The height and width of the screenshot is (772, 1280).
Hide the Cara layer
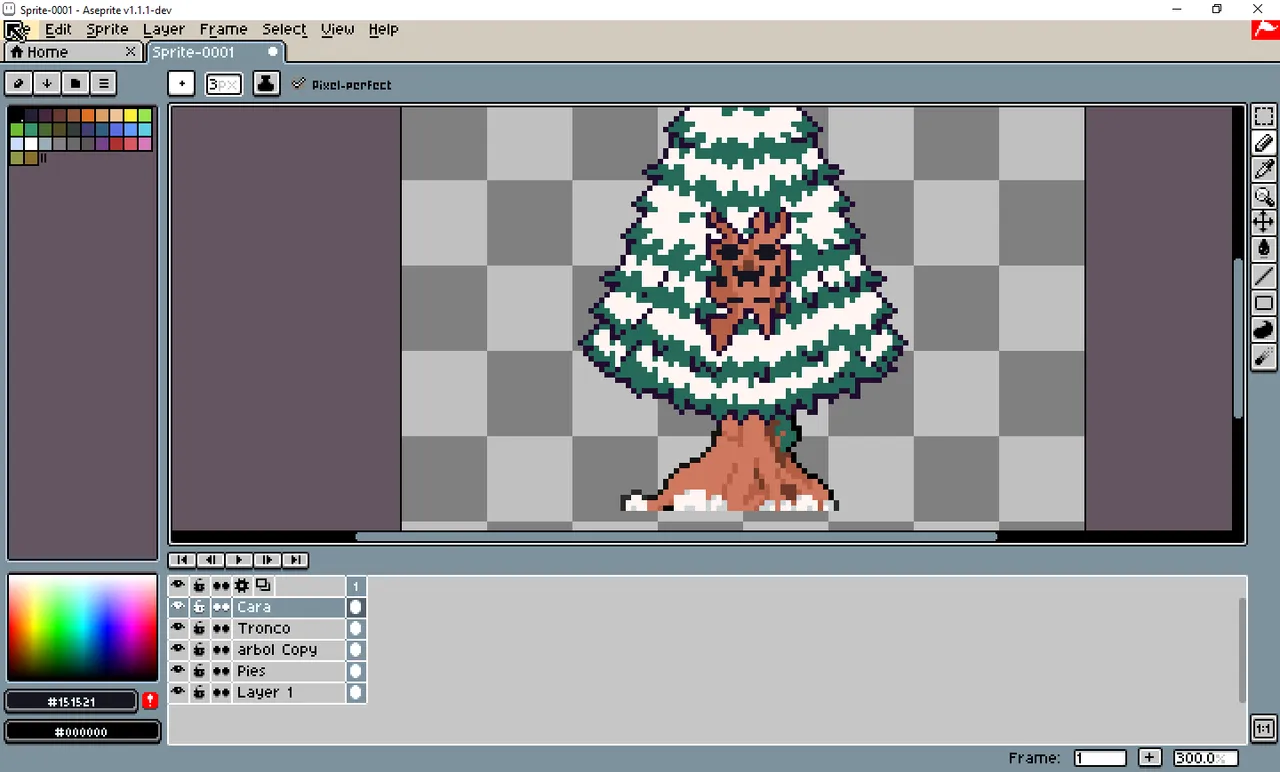click(178, 607)
